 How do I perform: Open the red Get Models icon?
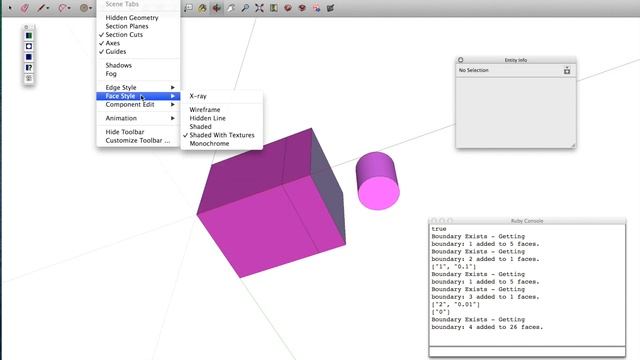click(288, 8)
